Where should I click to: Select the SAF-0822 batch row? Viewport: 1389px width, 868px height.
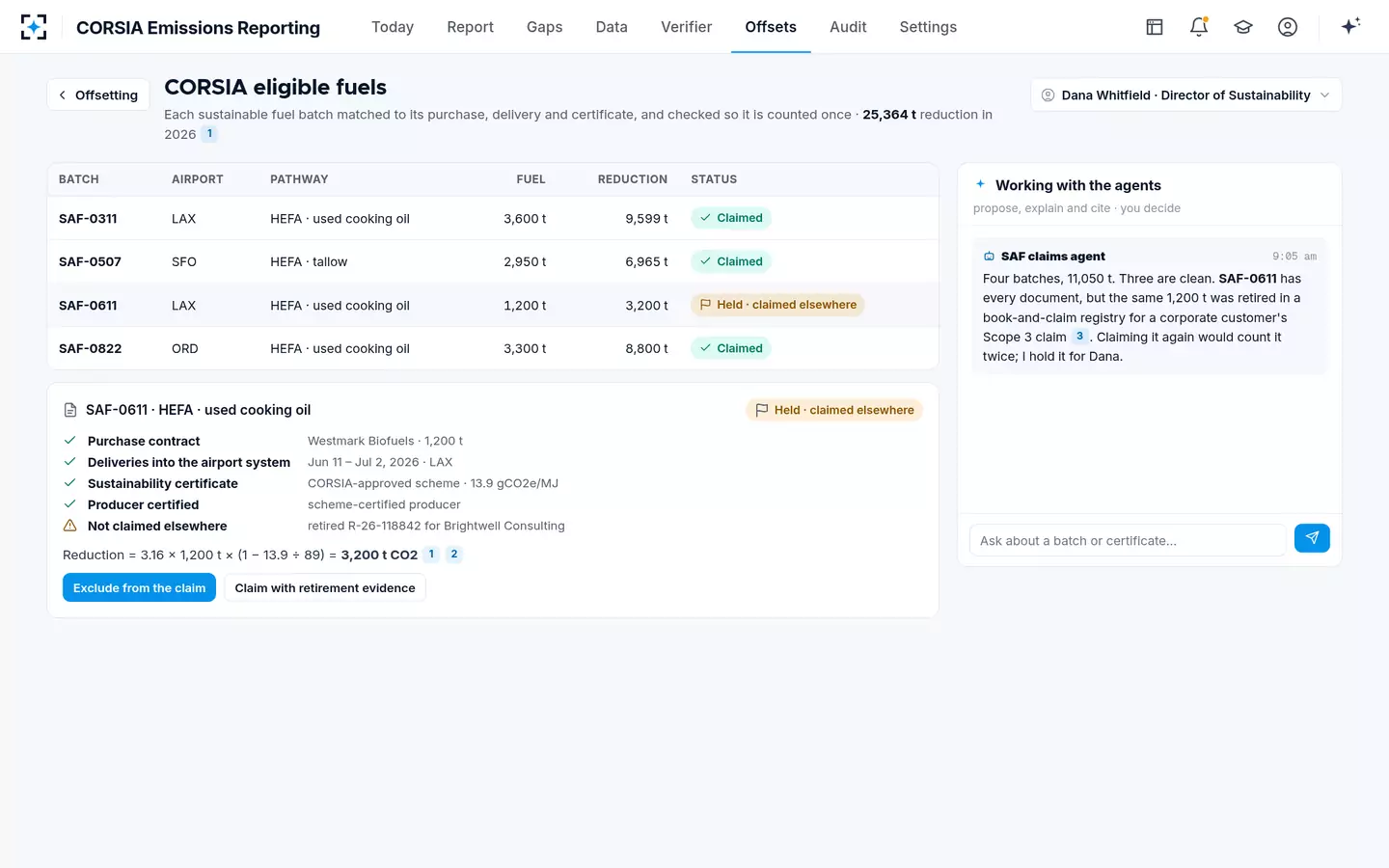pos(493,348)
